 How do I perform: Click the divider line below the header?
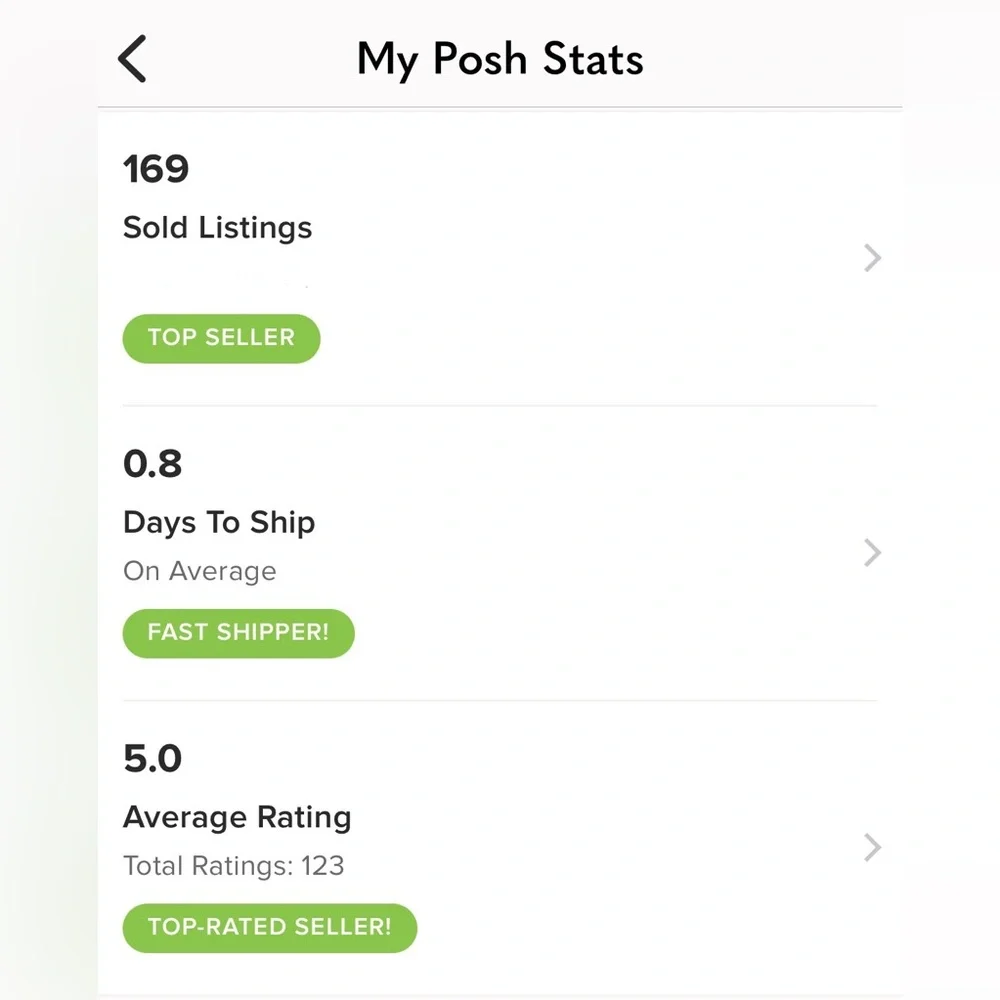[500, 107]
